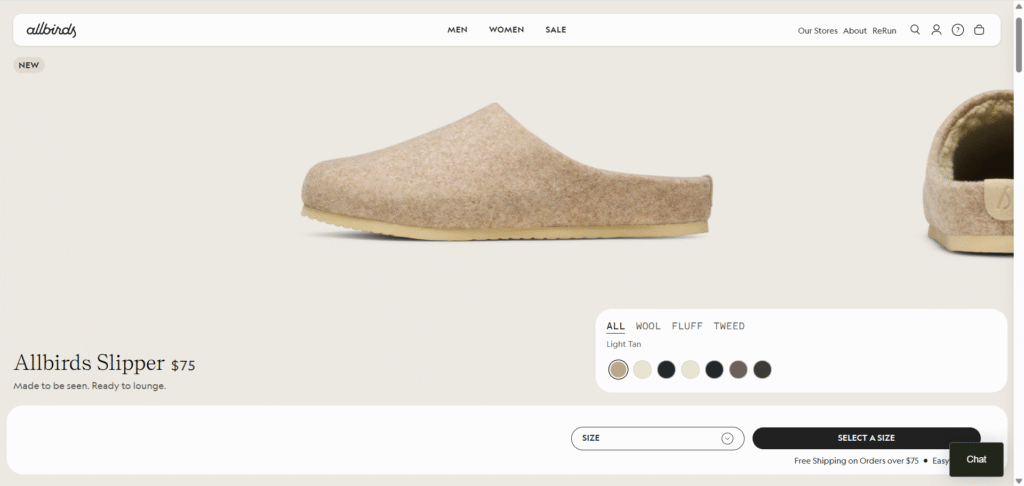The width and height of the screenshot is (1024, 486).
Task: Open the Sale navigation menu
Action: click(x=556, y=30)
